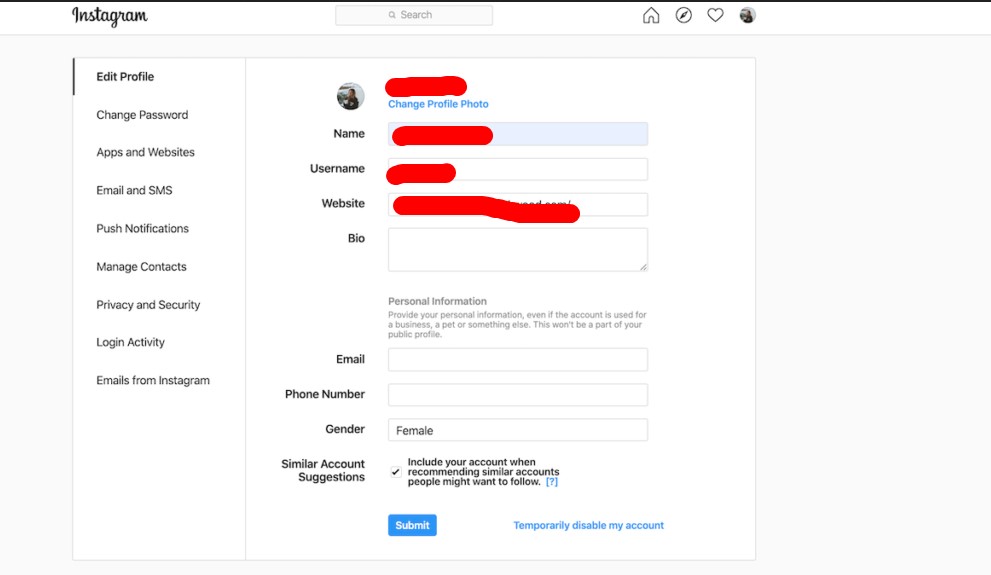
Task: Click the profile photo thumbnail in form
Action: (350, 97)
